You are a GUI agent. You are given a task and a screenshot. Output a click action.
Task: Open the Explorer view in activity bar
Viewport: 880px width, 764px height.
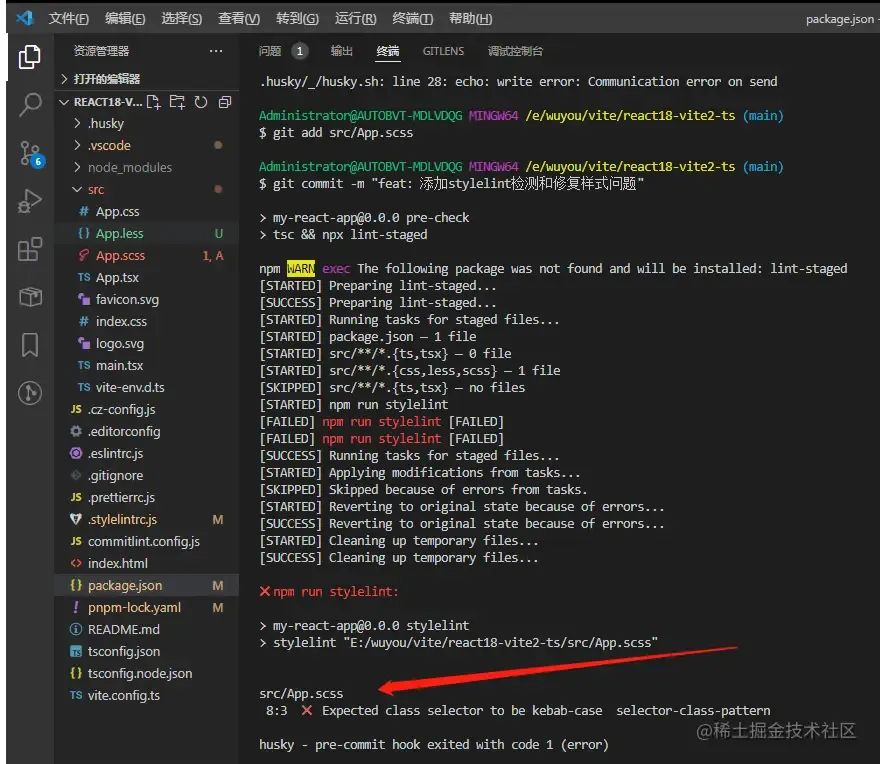29,57
